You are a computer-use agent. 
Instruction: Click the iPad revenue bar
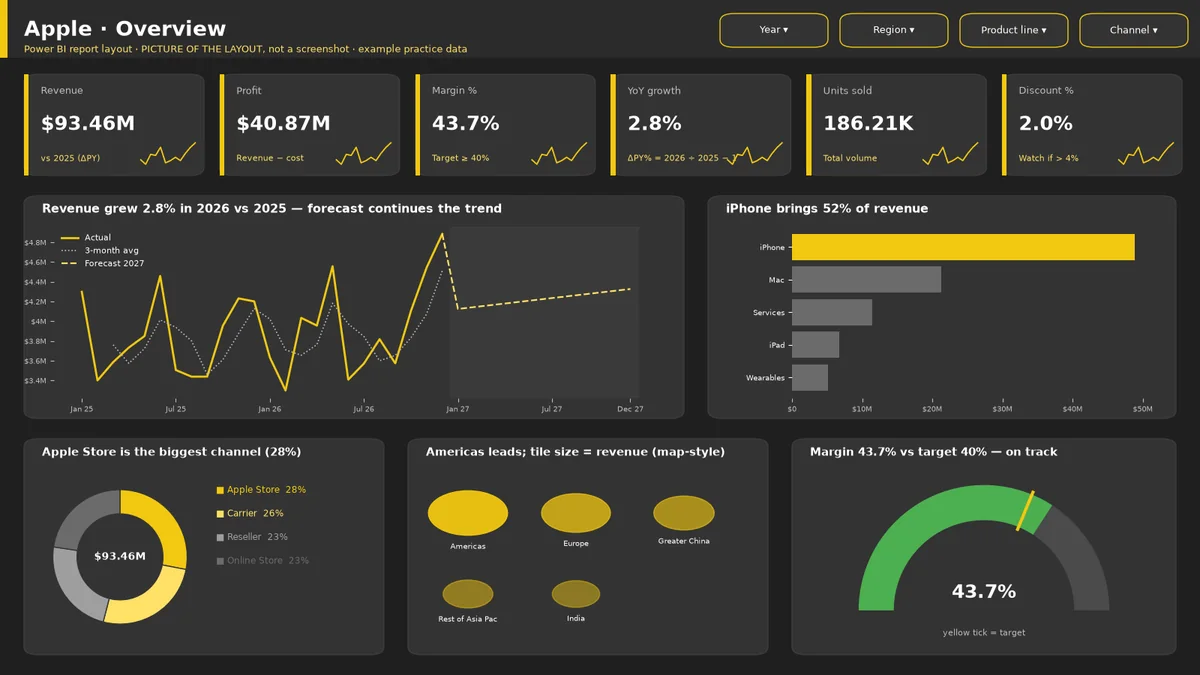point(815,345)
